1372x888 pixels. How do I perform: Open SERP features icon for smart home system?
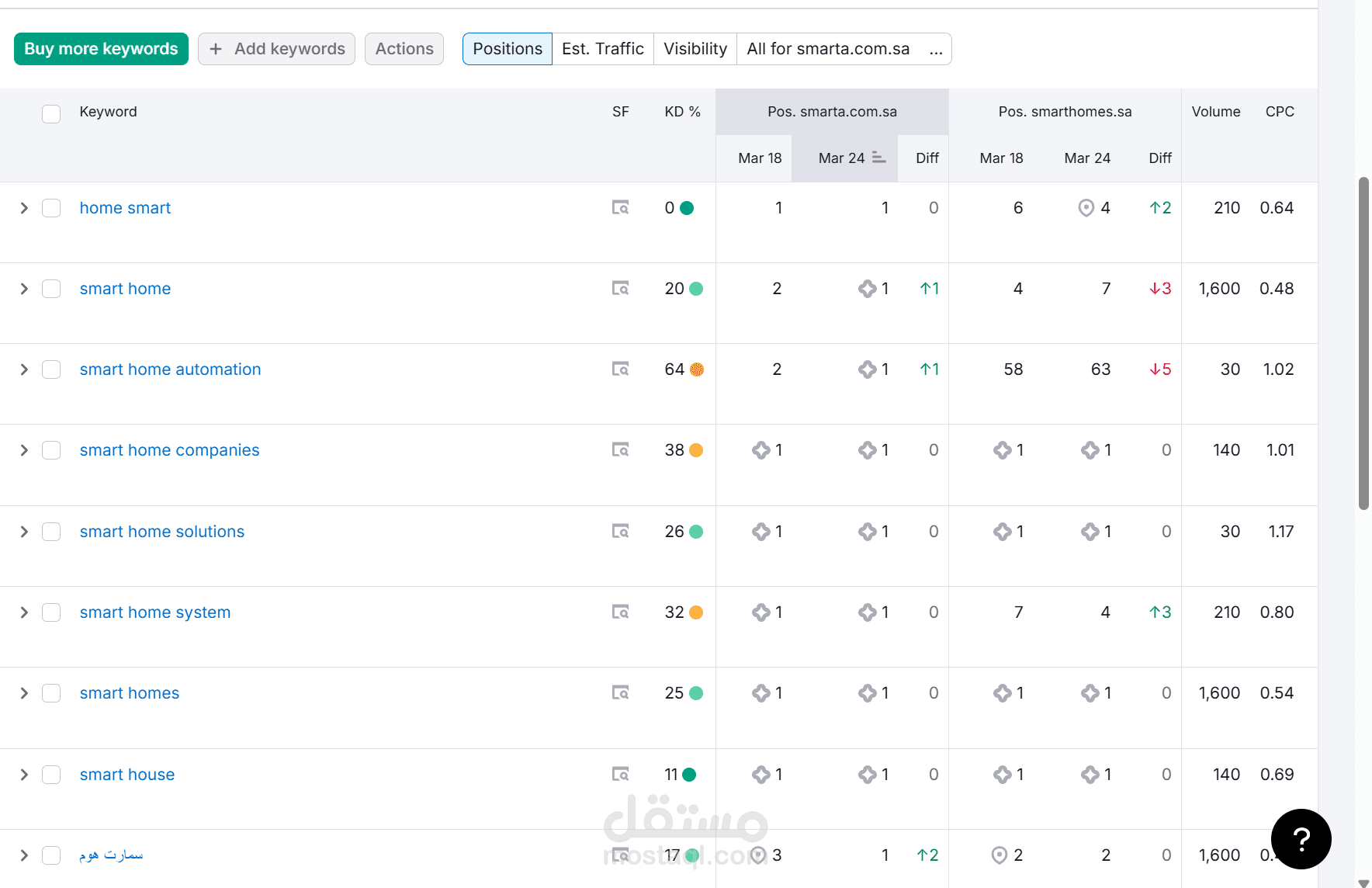[620, 612]
